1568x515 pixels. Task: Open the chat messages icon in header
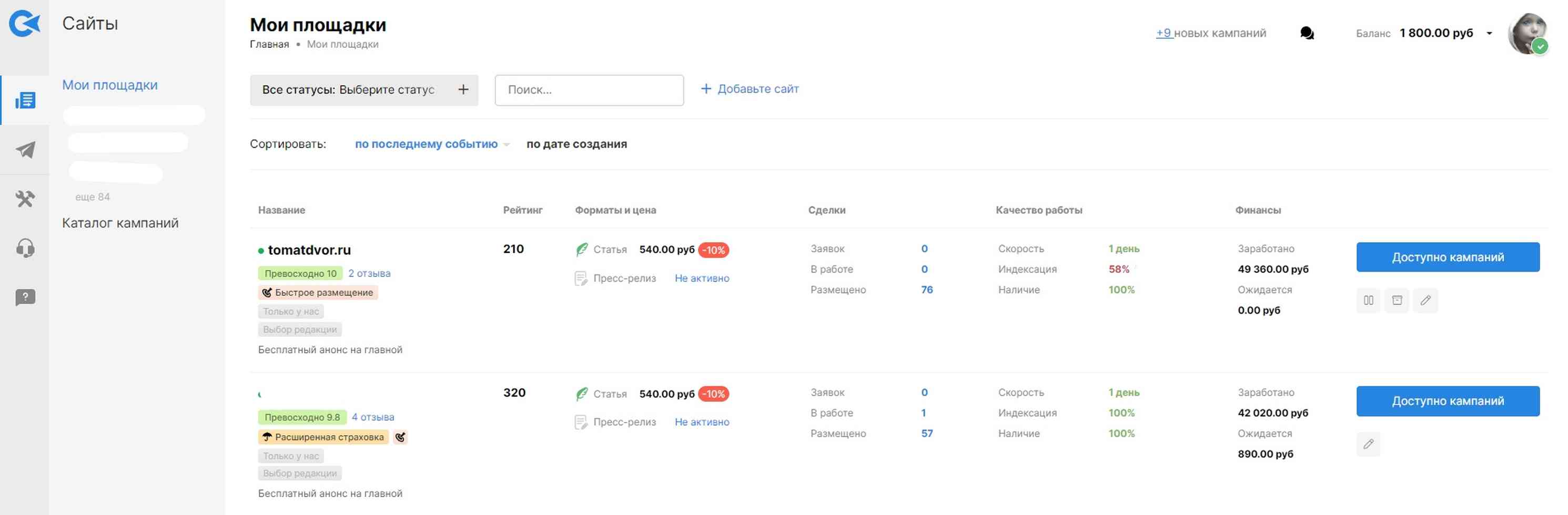1306,34
